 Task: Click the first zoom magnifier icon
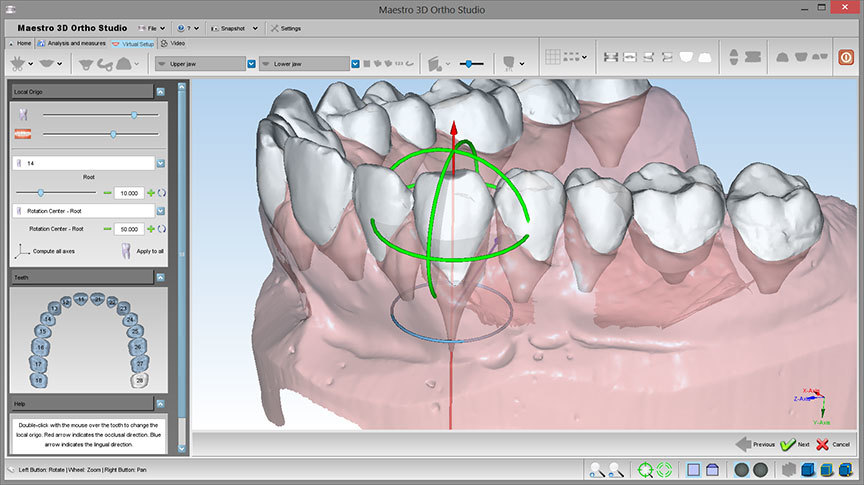(x=596, y=470)
